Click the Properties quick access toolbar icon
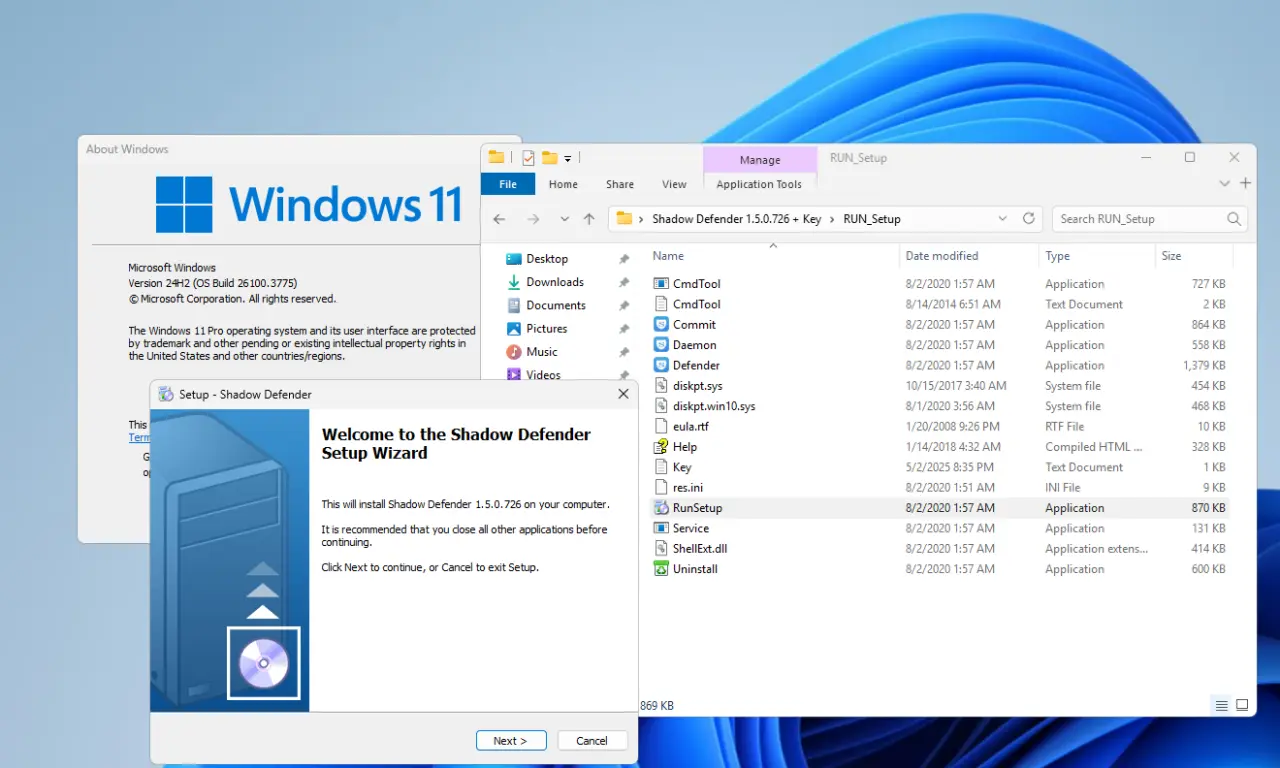1280x768 pixels. coord(528,157)
